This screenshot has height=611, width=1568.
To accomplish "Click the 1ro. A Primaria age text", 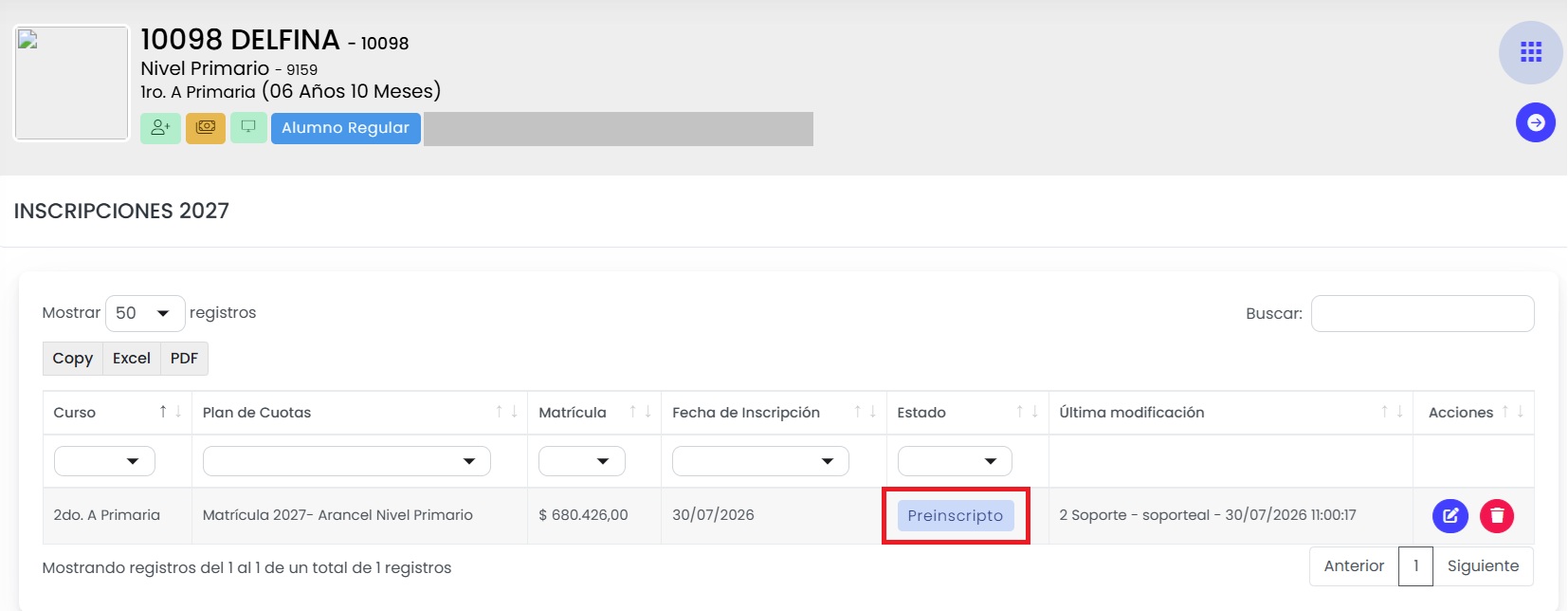I will tap(290, 91).
